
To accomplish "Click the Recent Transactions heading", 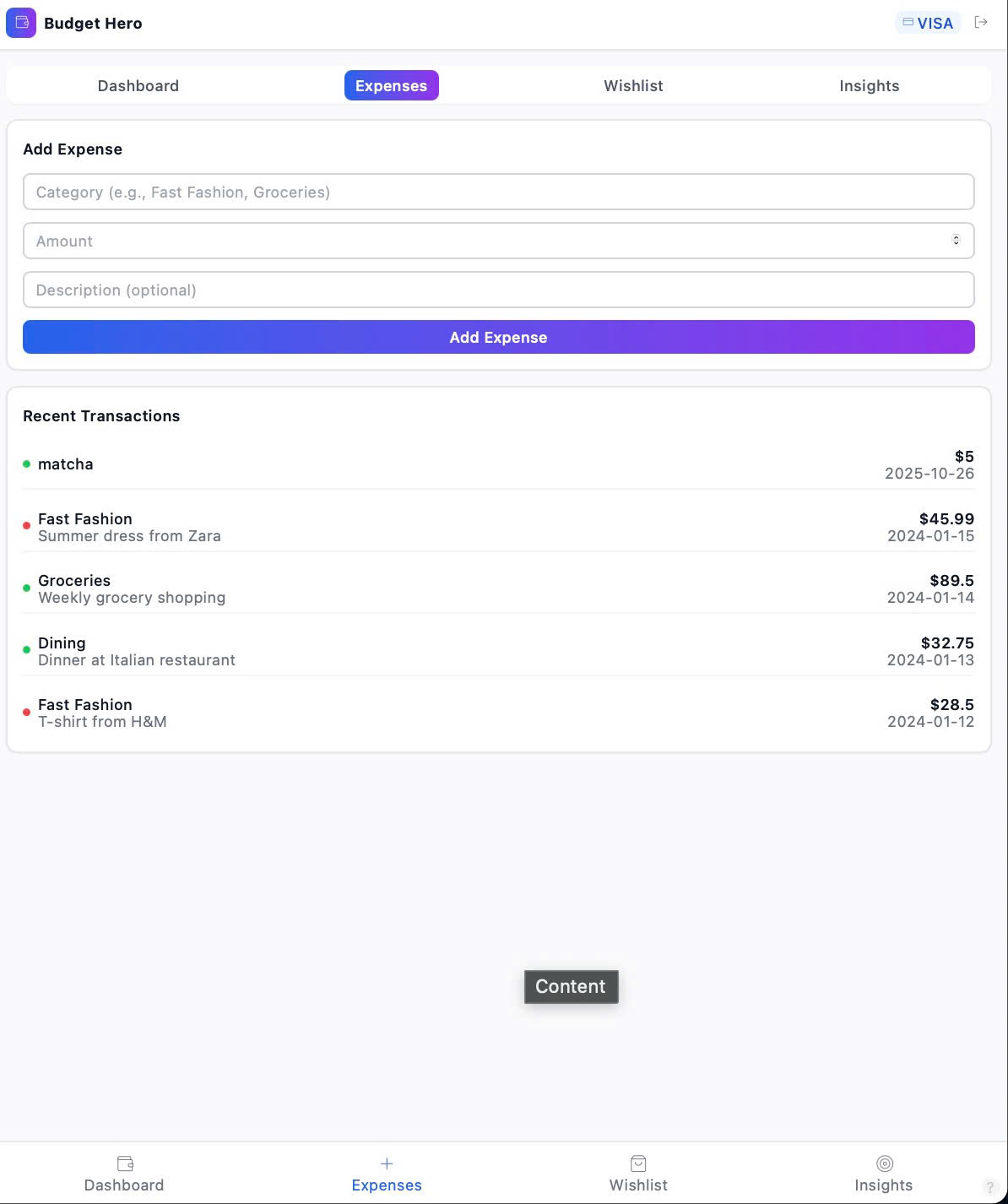I will point(101,415).
